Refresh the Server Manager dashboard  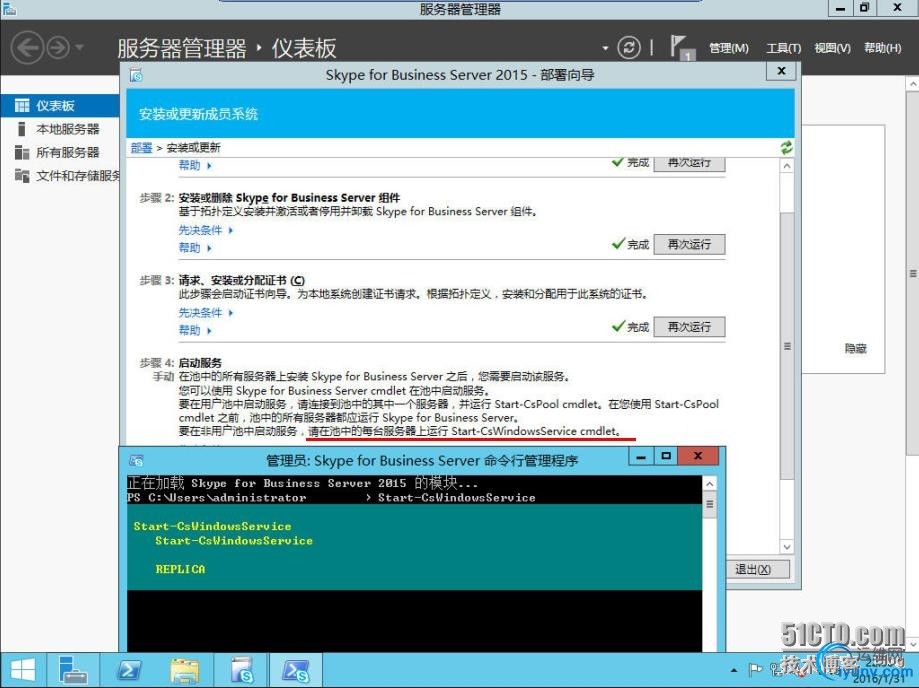click(x=629, y=47)
